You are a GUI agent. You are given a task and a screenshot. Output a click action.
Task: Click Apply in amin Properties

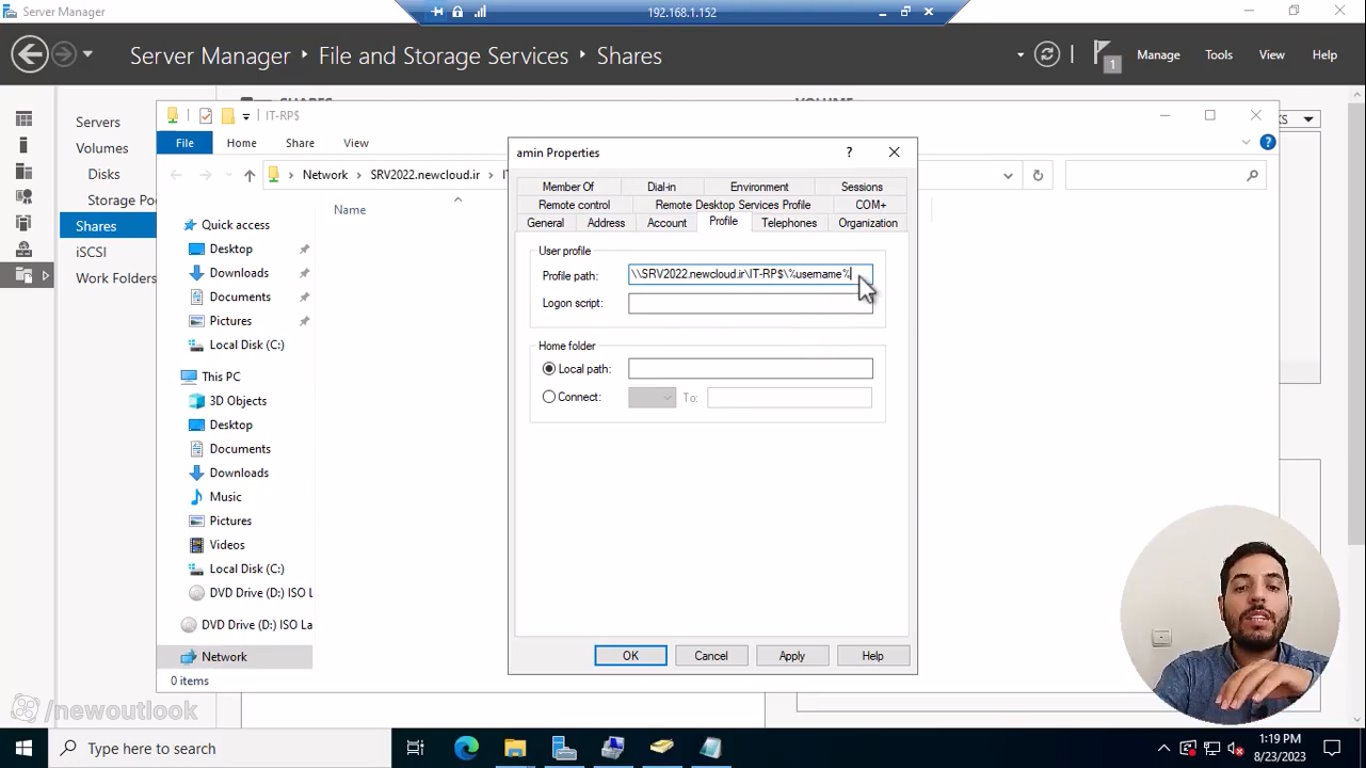pos(792,656)
